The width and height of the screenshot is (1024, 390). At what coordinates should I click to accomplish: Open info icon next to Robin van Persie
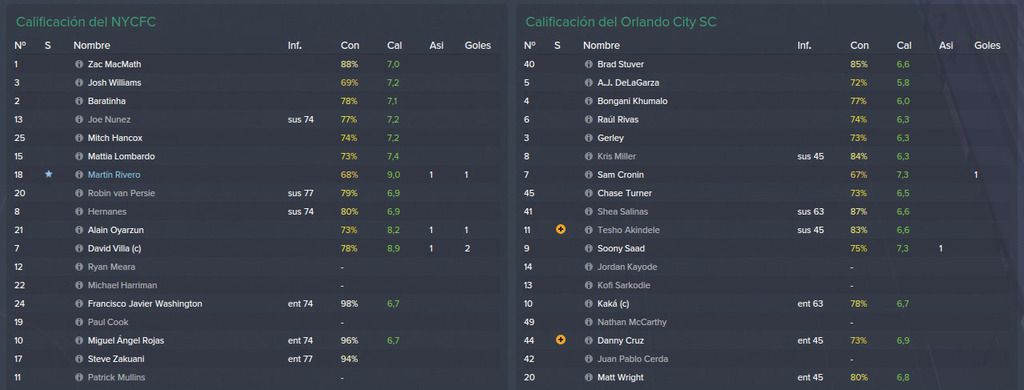(x=79, y=193)
